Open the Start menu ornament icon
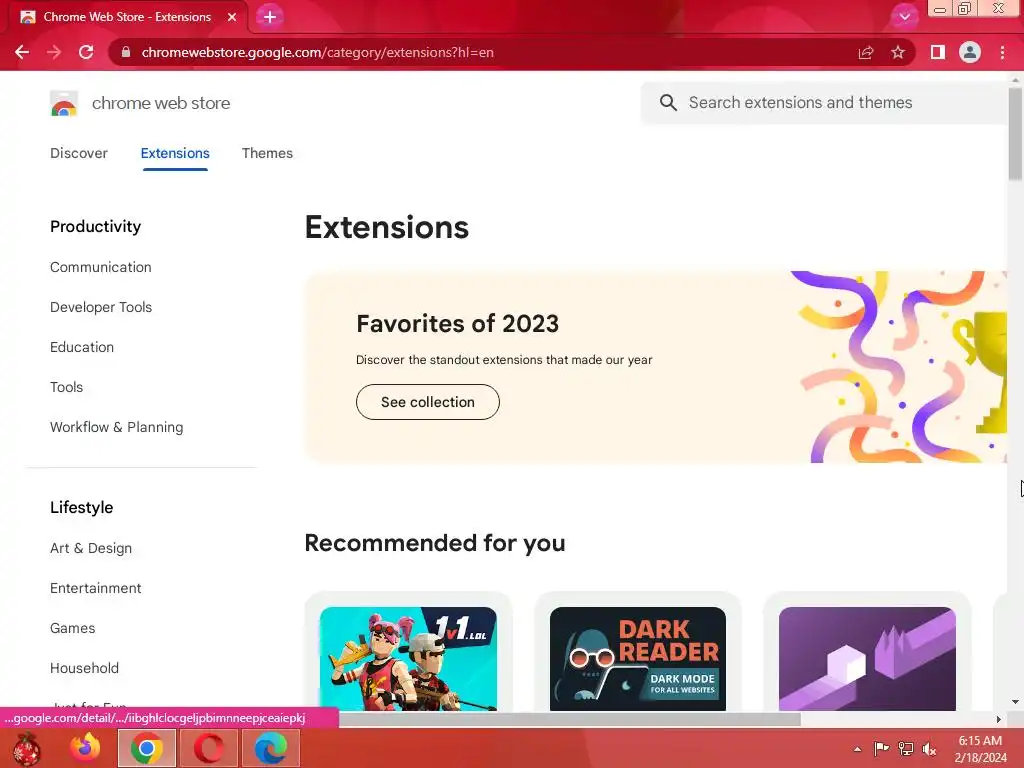This screenshot has height=768, width=1024. coord(26,748)
